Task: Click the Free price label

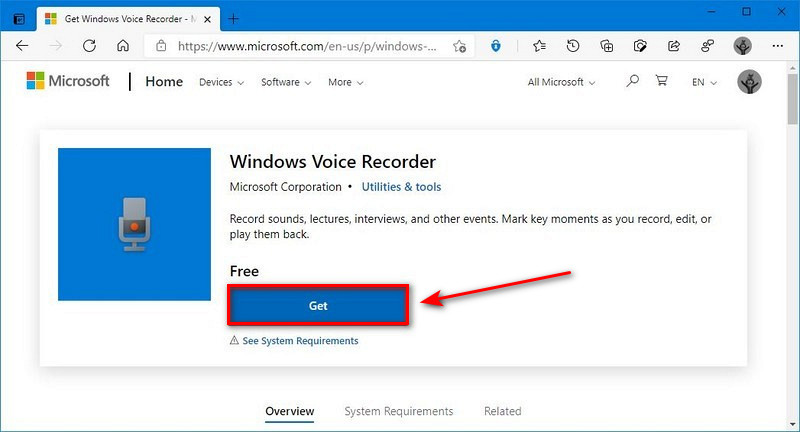Action: [x=244, y=271]
